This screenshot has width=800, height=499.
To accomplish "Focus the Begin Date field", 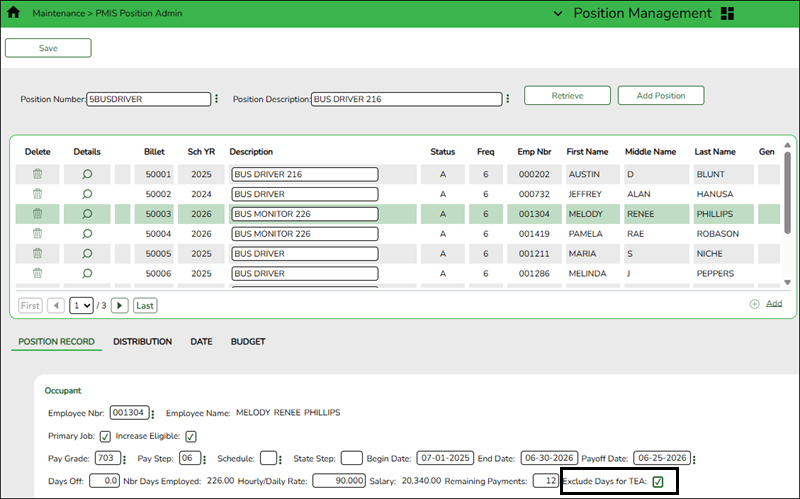I will point(445,458).
